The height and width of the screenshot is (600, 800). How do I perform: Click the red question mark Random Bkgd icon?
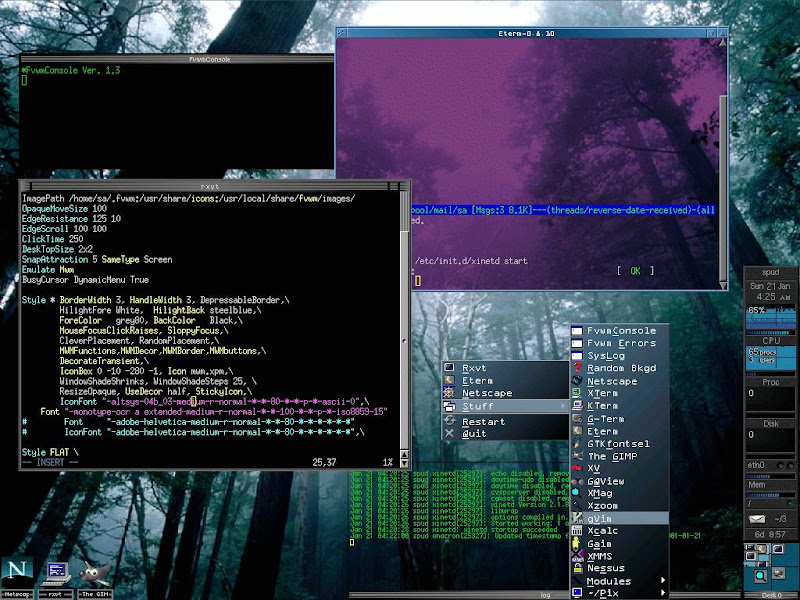click(x=577, y=368)
